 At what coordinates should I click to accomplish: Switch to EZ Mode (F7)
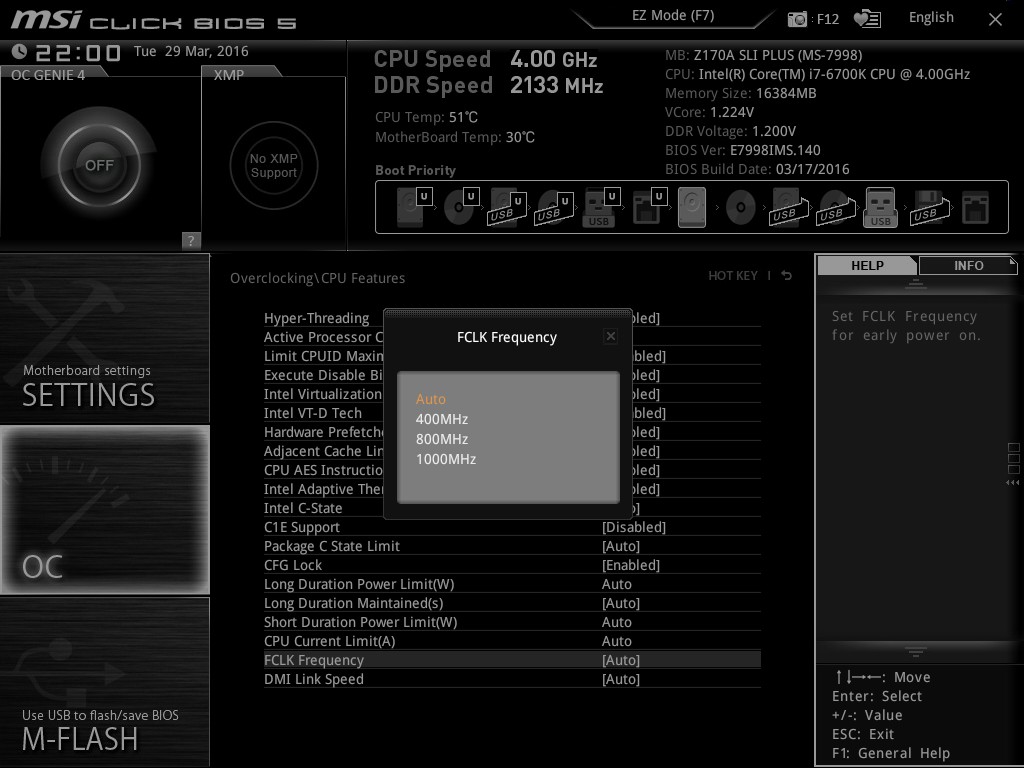pos(673,16)
